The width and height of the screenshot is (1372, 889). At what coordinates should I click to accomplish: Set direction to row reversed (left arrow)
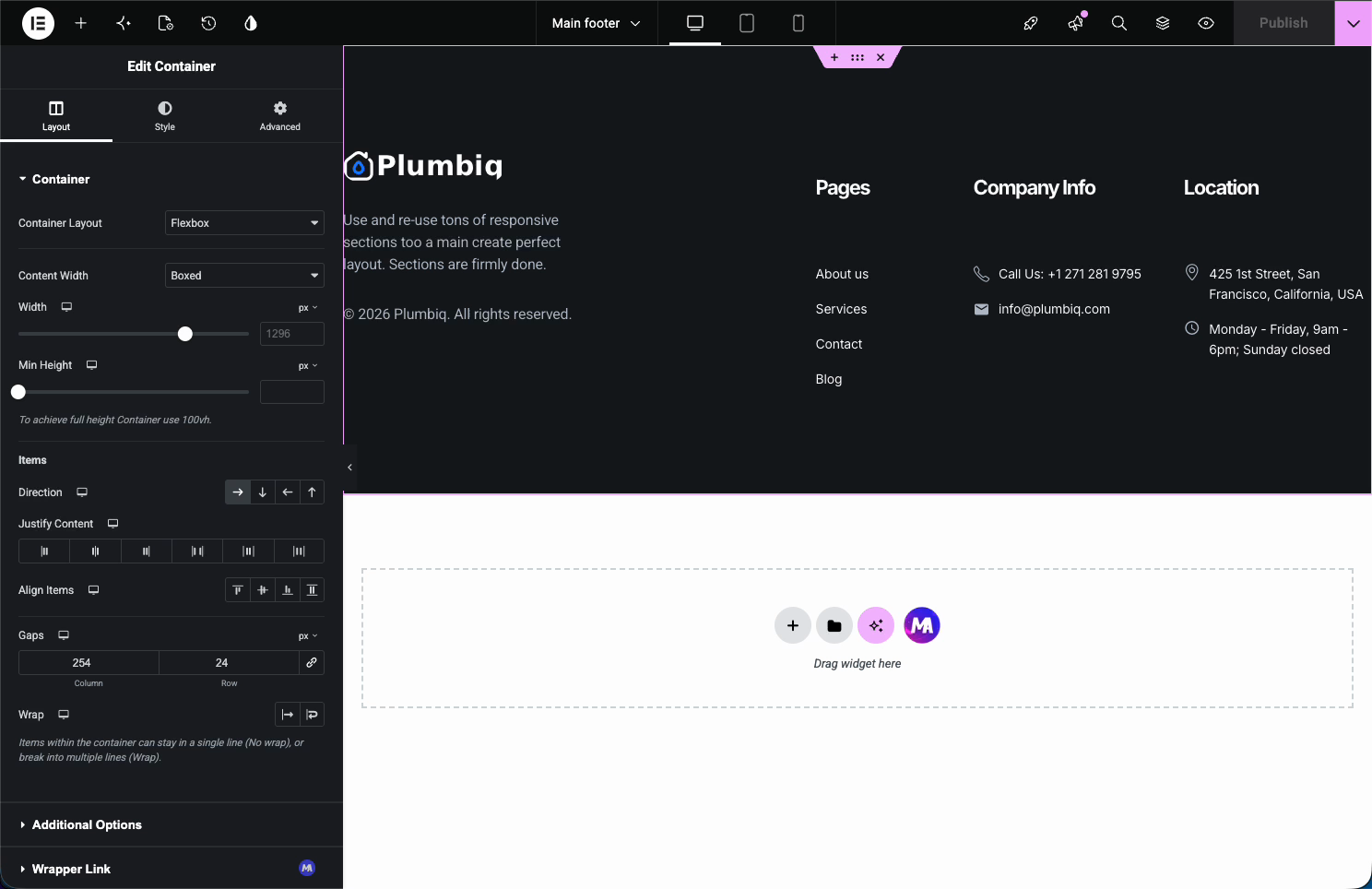pyautogui.click(x=288, y=492)
